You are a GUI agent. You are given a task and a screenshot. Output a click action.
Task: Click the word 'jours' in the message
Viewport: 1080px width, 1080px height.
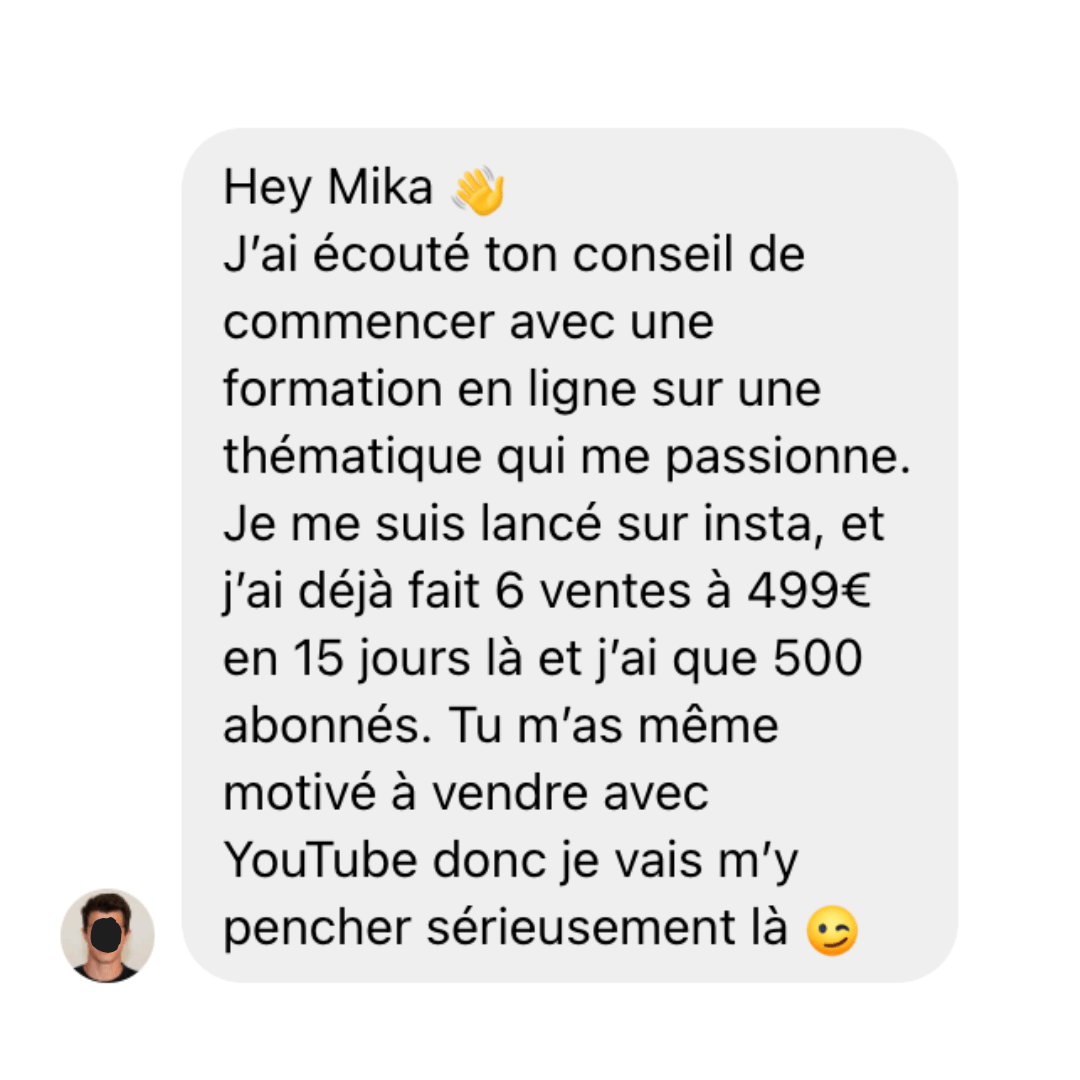click(x=415, y=659)
